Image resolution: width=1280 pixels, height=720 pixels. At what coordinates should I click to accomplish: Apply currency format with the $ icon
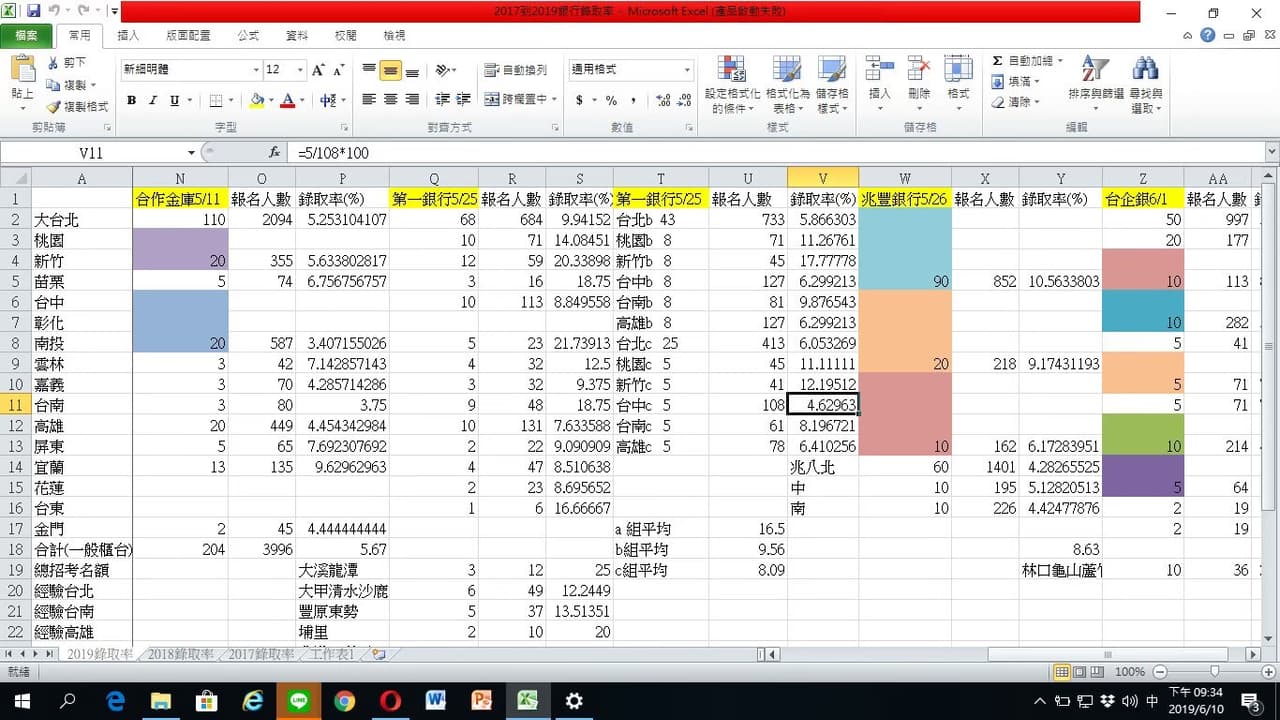coord(580,100)
